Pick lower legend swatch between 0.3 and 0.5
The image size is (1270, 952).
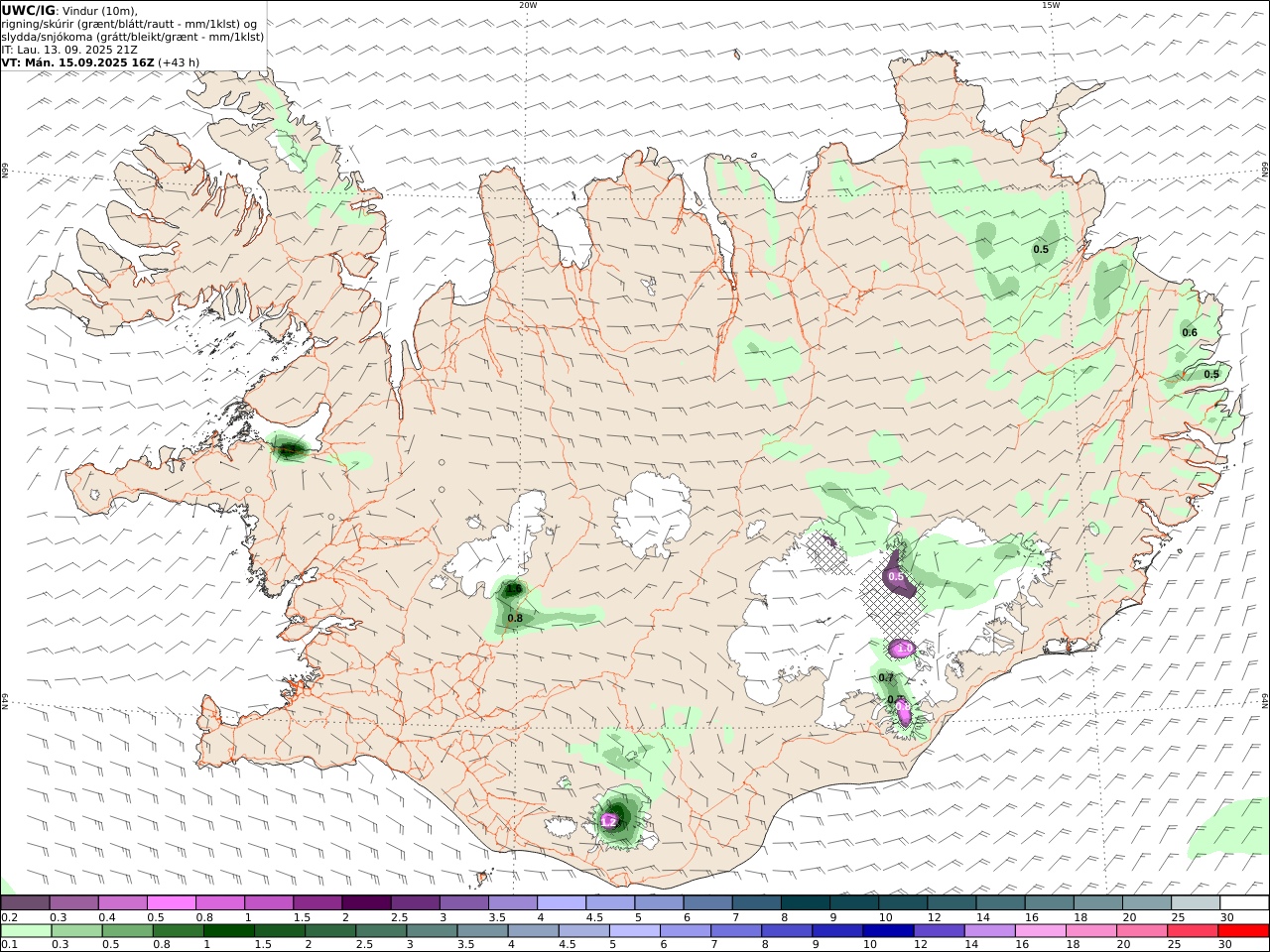tap(75, 931)
